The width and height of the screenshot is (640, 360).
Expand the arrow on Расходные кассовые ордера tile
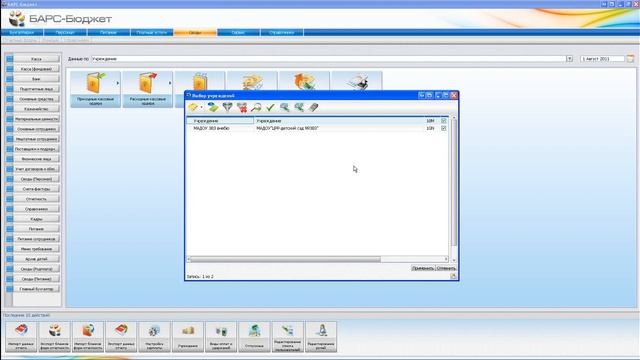click(x=170, y=83)
